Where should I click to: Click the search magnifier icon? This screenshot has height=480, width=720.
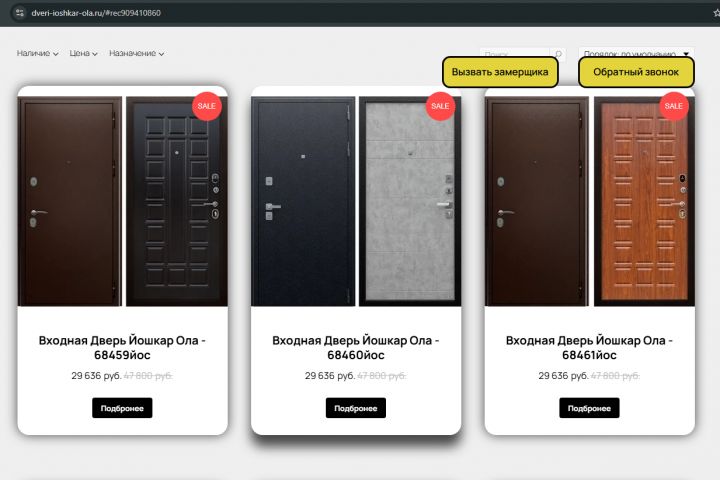558,54
